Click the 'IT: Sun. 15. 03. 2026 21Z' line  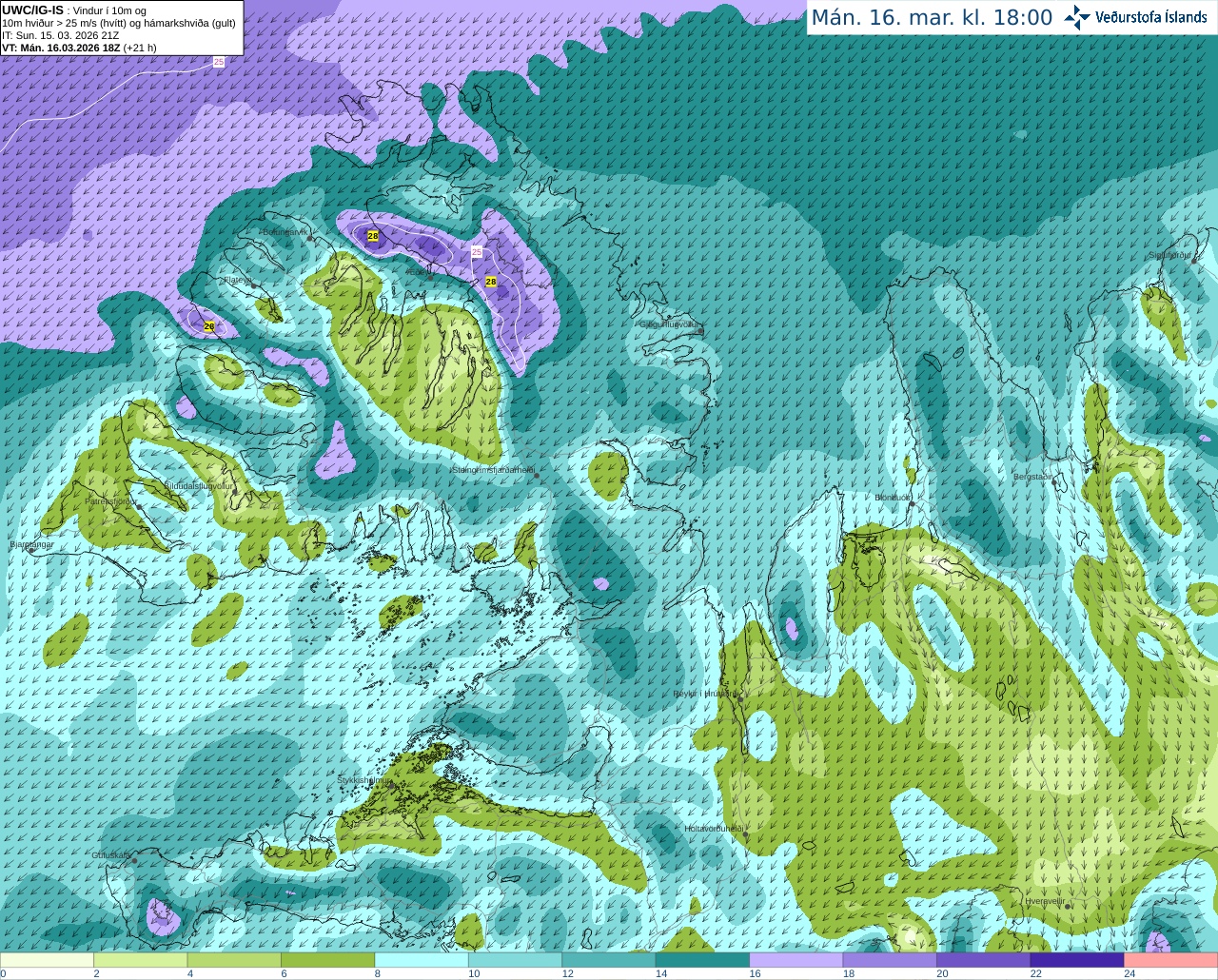[60, 35]
